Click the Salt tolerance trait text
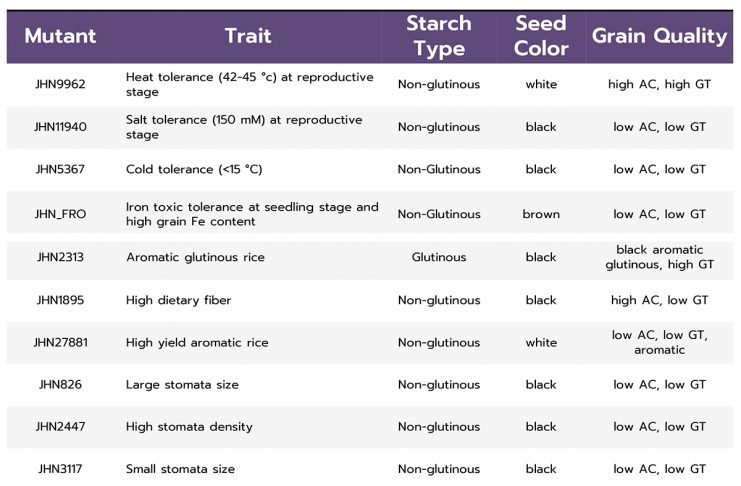 [244, 127]
